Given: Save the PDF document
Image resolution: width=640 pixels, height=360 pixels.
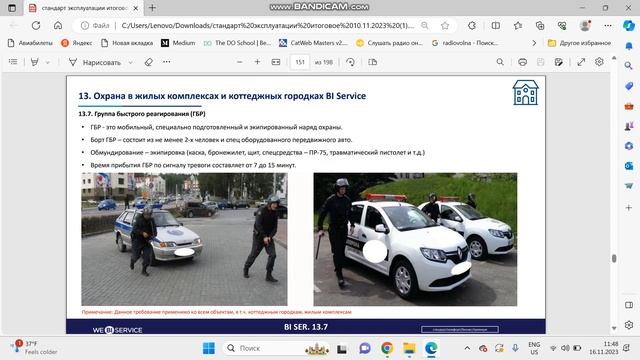Looking at the screenshot, I should point(540,62).
